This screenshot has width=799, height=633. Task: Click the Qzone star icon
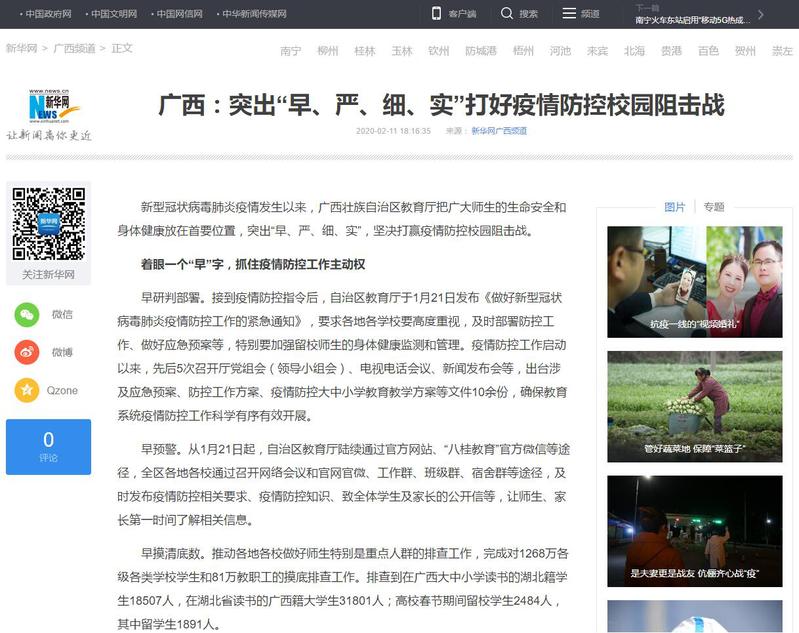point(27,390)
